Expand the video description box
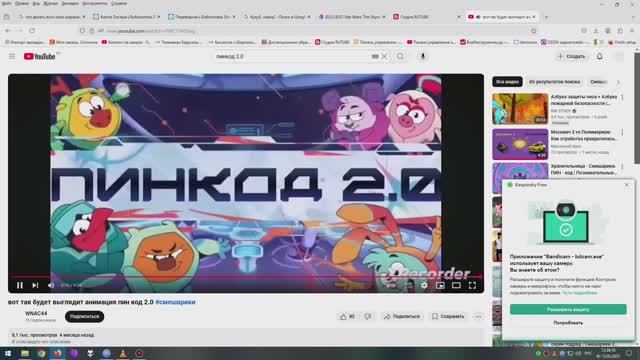This screenshot has height=360, width=640. [x=246, y=338]
